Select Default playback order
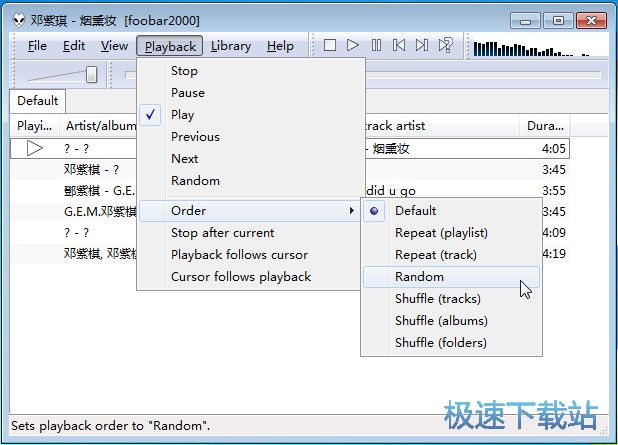The height and width of the screenshot is (445, 618). 451,211
